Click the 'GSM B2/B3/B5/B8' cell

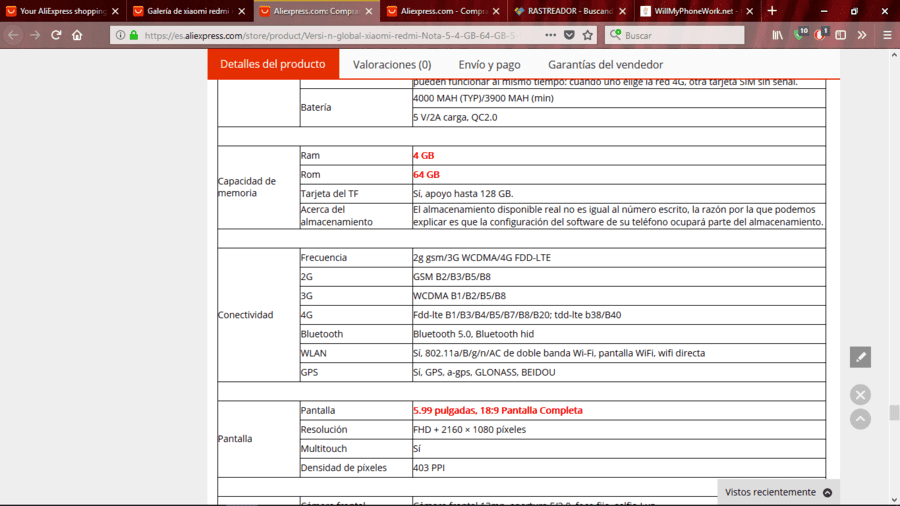coord(619,277)
